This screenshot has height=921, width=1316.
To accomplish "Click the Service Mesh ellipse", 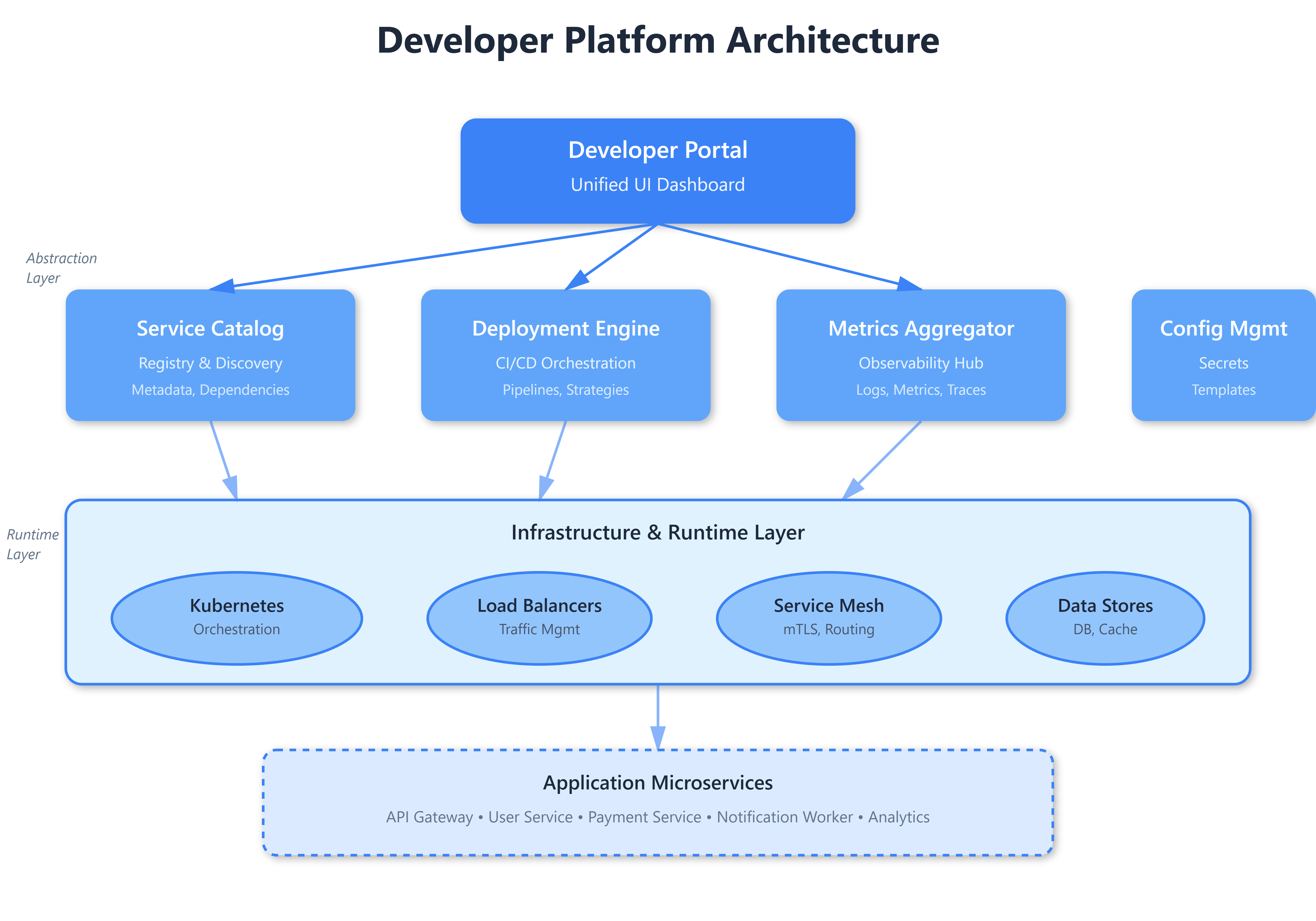I will pyautogui.click(x=829, y=618).
